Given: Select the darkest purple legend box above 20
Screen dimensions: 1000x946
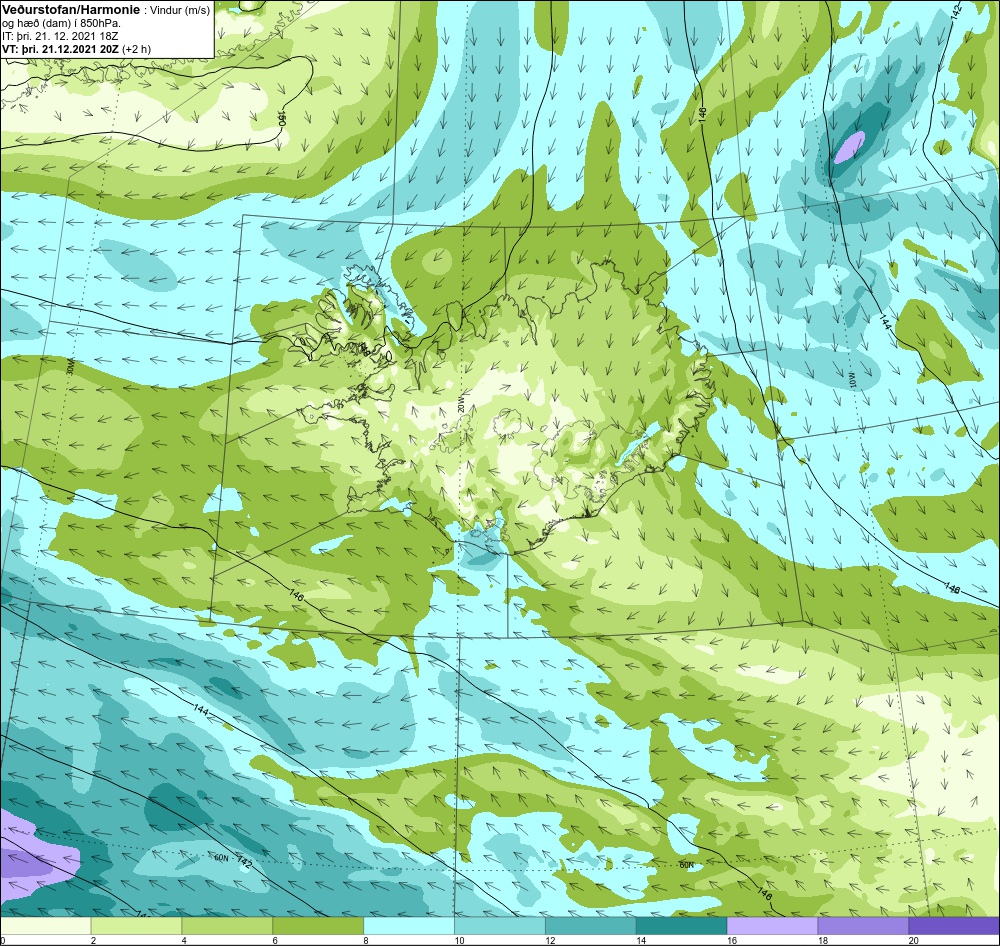Looking at the screenshot, I should 954,926.
